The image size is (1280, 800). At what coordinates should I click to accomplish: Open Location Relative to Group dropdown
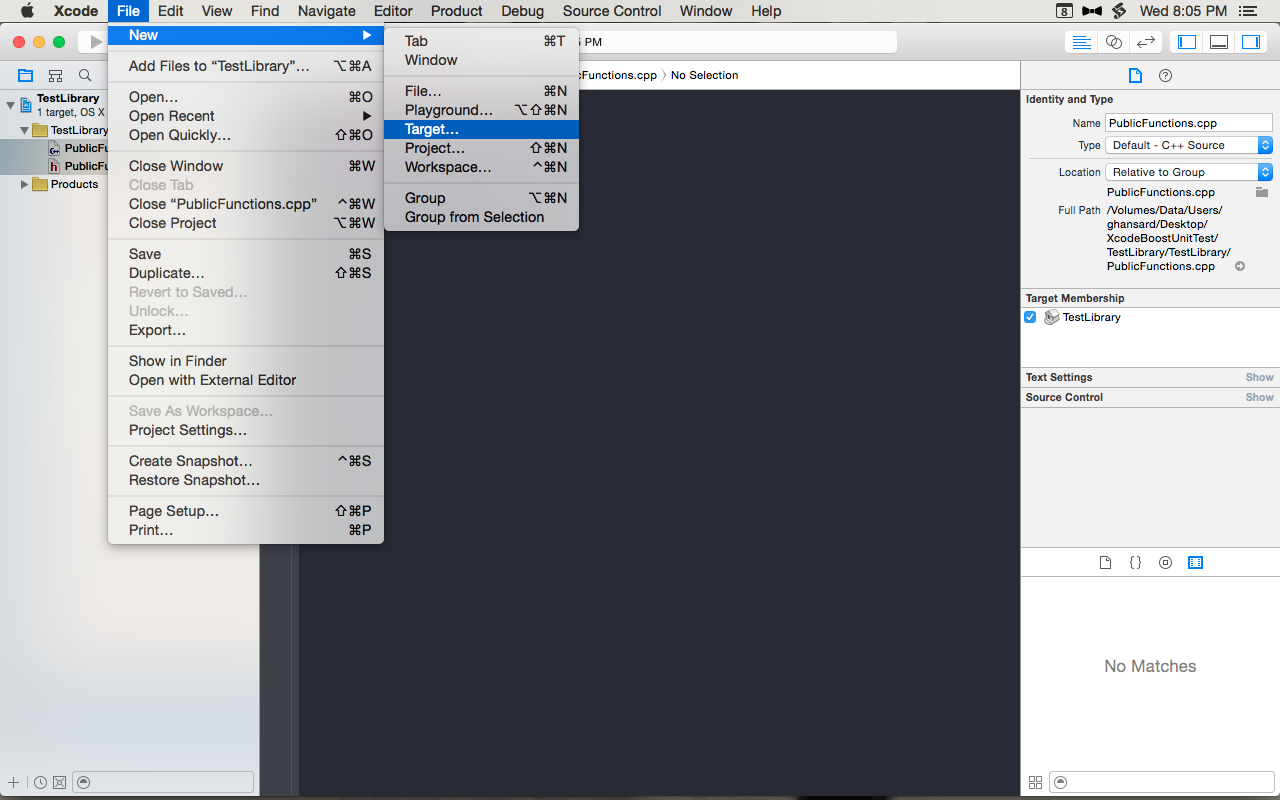click(x=1188, y=172)
